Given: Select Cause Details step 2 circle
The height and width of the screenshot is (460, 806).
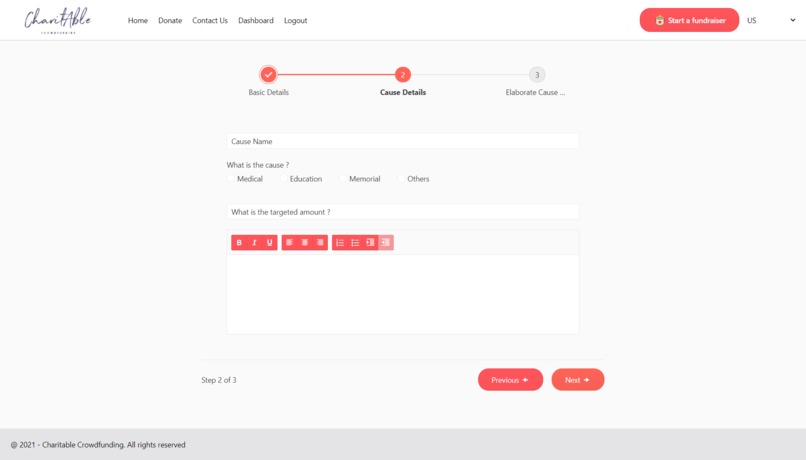Looking at the screenshot, I should pyautogui.click(x=402, y=75).
